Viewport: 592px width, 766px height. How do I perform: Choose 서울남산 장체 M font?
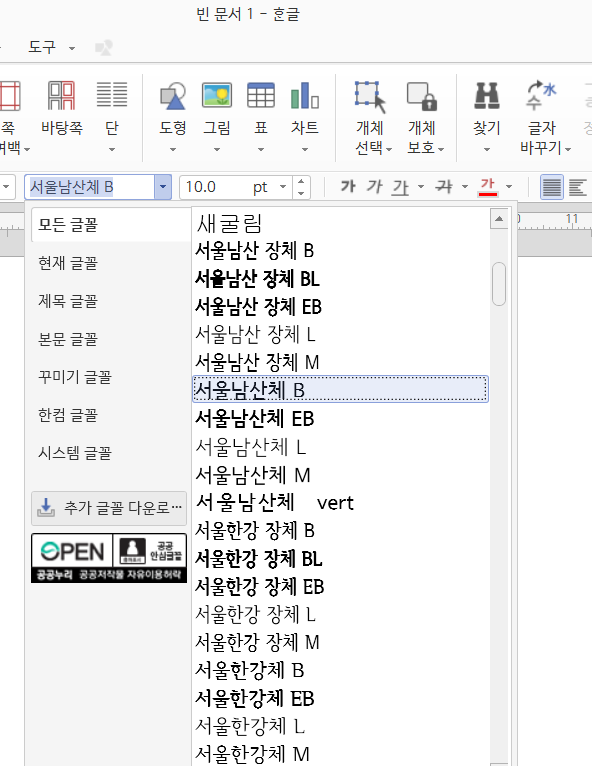pyautogui.click(x=340, y=362)
